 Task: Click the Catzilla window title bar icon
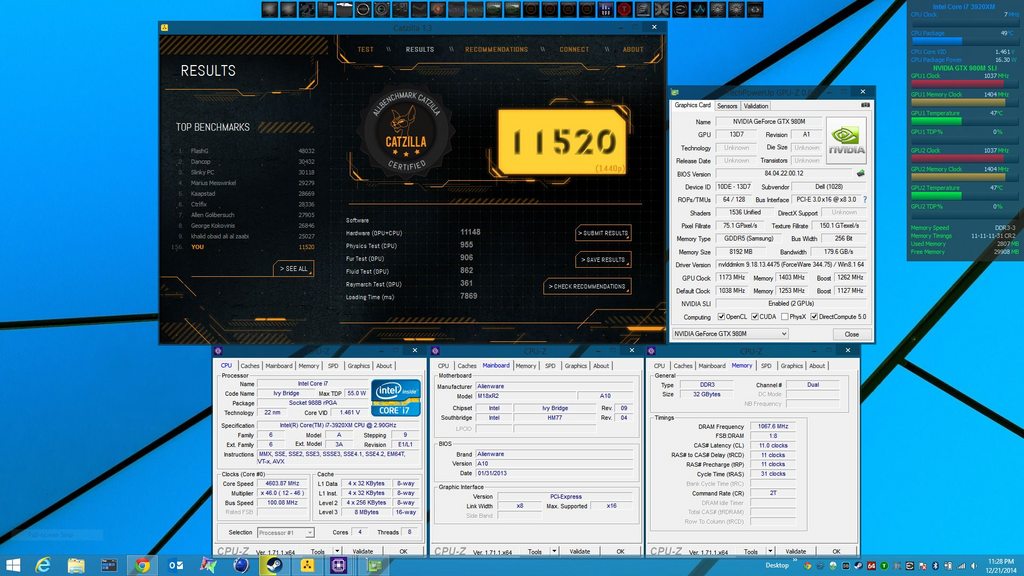tap(165, 27)
